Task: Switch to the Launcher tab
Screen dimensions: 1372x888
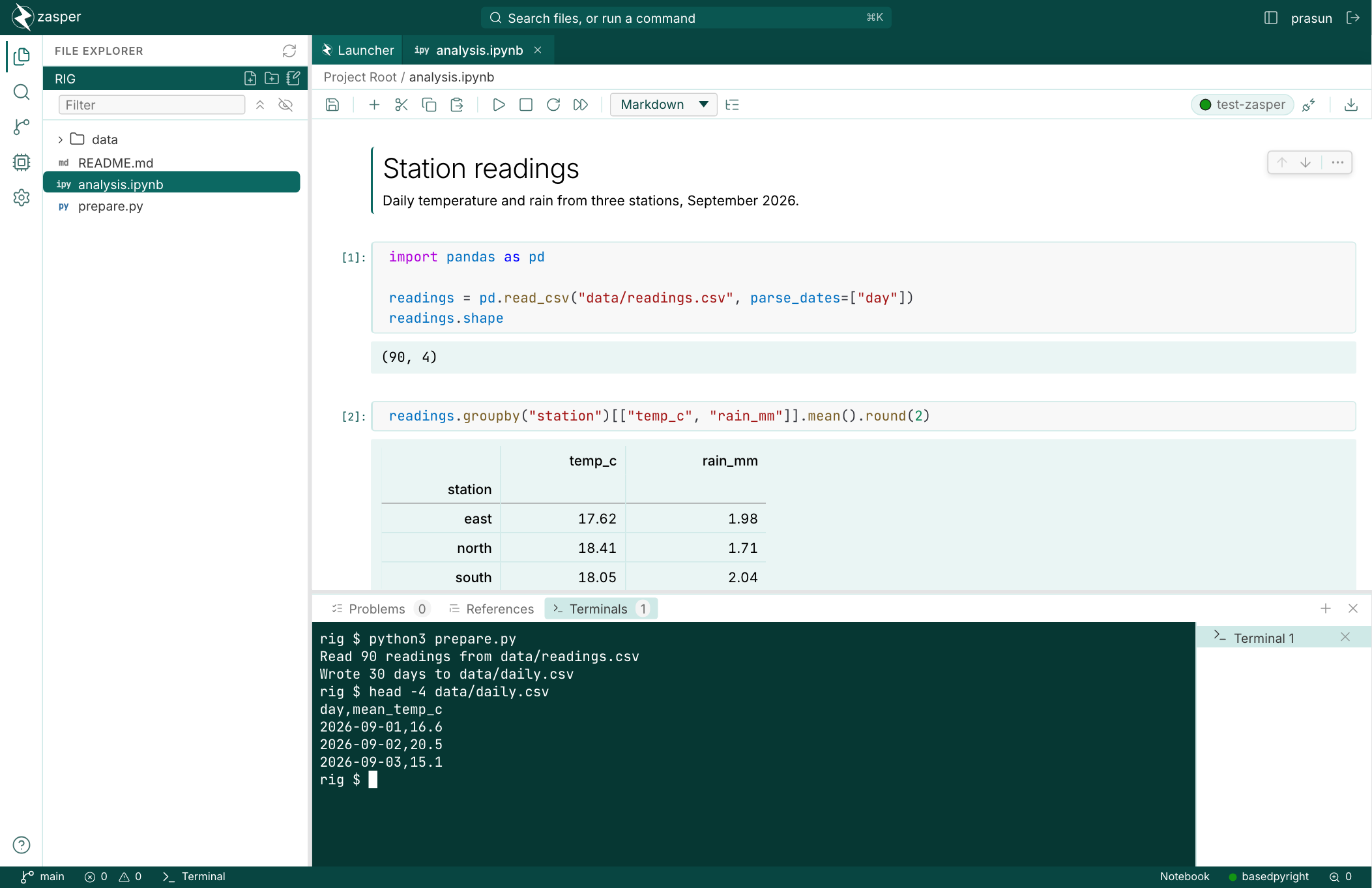Action: tap(358, 50)
